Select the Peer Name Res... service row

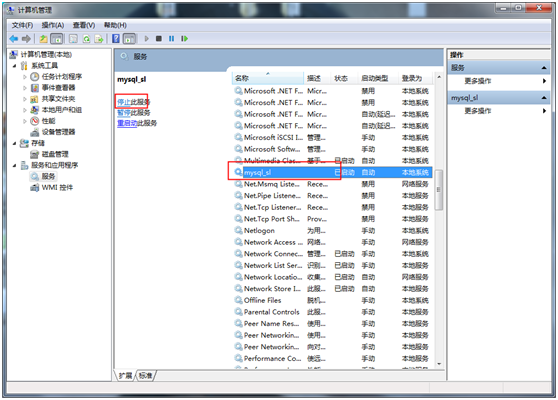coord(333,323)
